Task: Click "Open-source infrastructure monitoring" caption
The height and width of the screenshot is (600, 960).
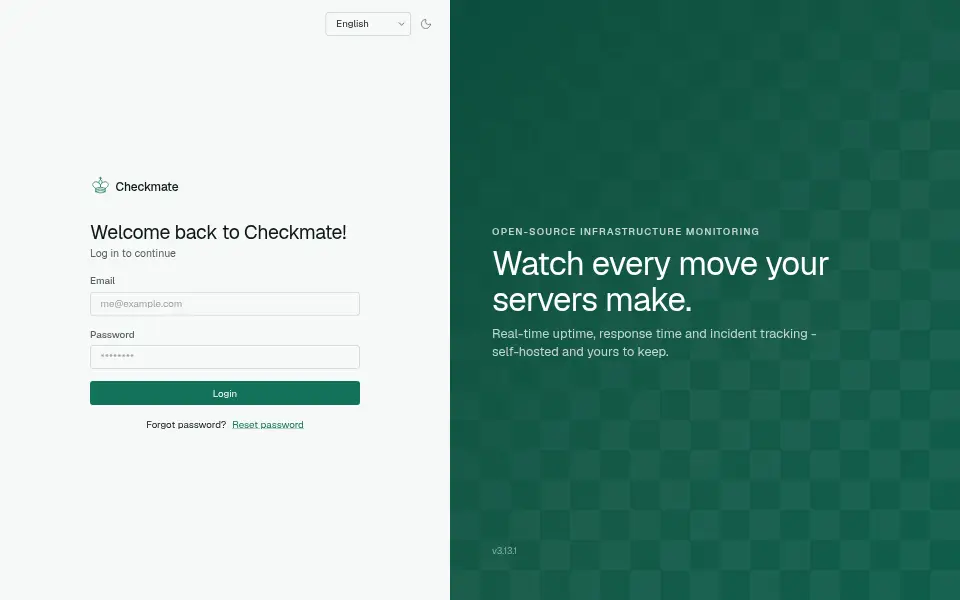Action: click(x=625, y=231)
